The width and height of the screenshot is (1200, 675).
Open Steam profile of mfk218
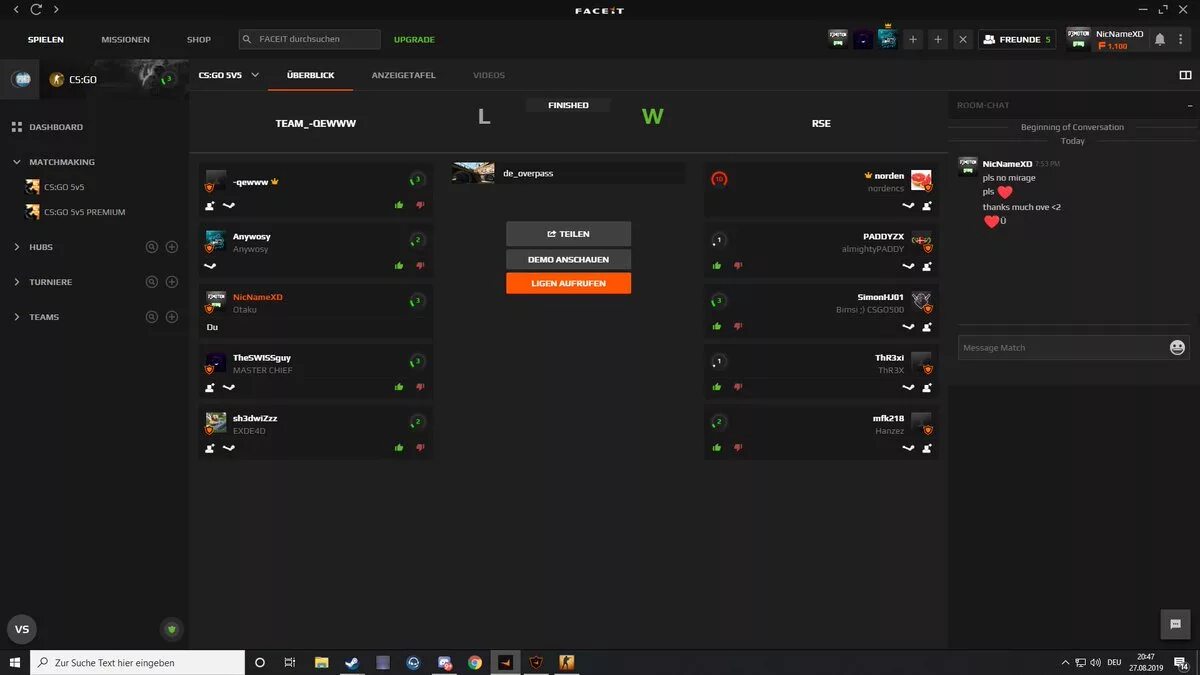tap(908, 447)
